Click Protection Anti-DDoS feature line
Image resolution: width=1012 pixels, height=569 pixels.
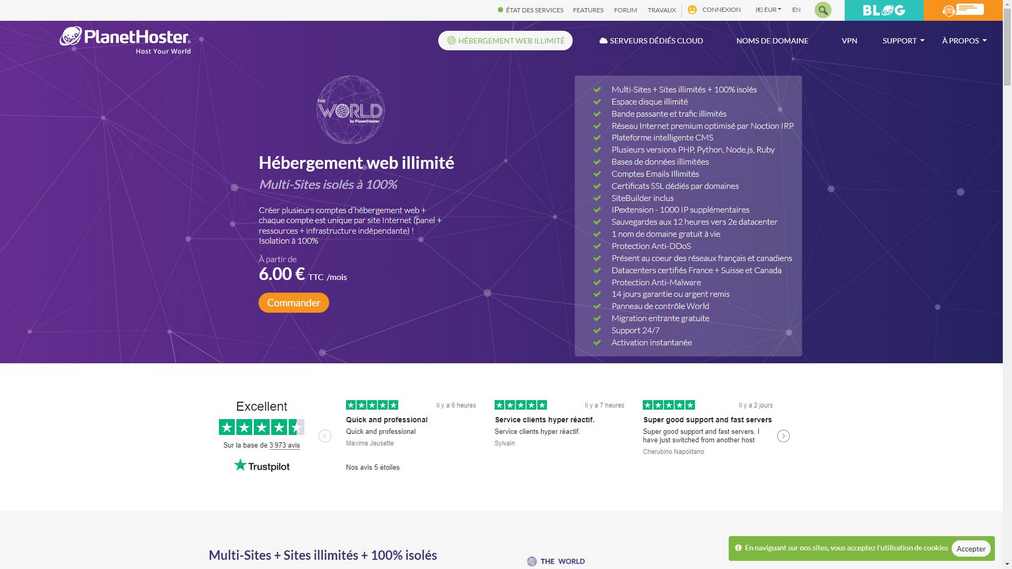tap(651, 246)
